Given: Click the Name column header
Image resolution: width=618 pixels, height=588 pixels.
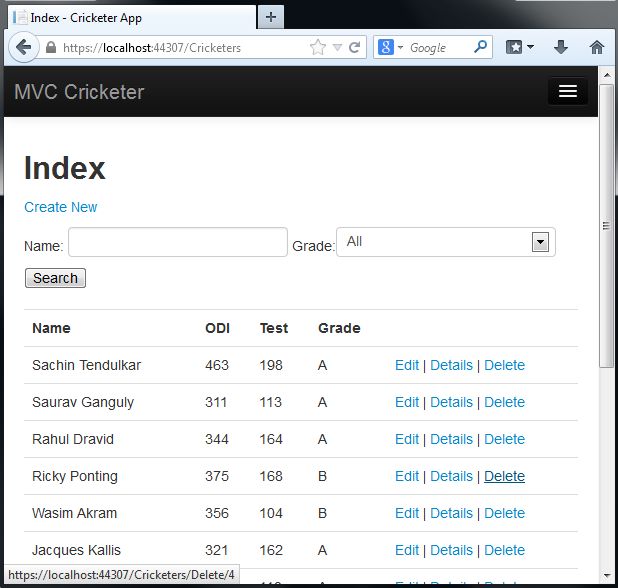Looking at the screenshot, I should click(x=51, y=328).
